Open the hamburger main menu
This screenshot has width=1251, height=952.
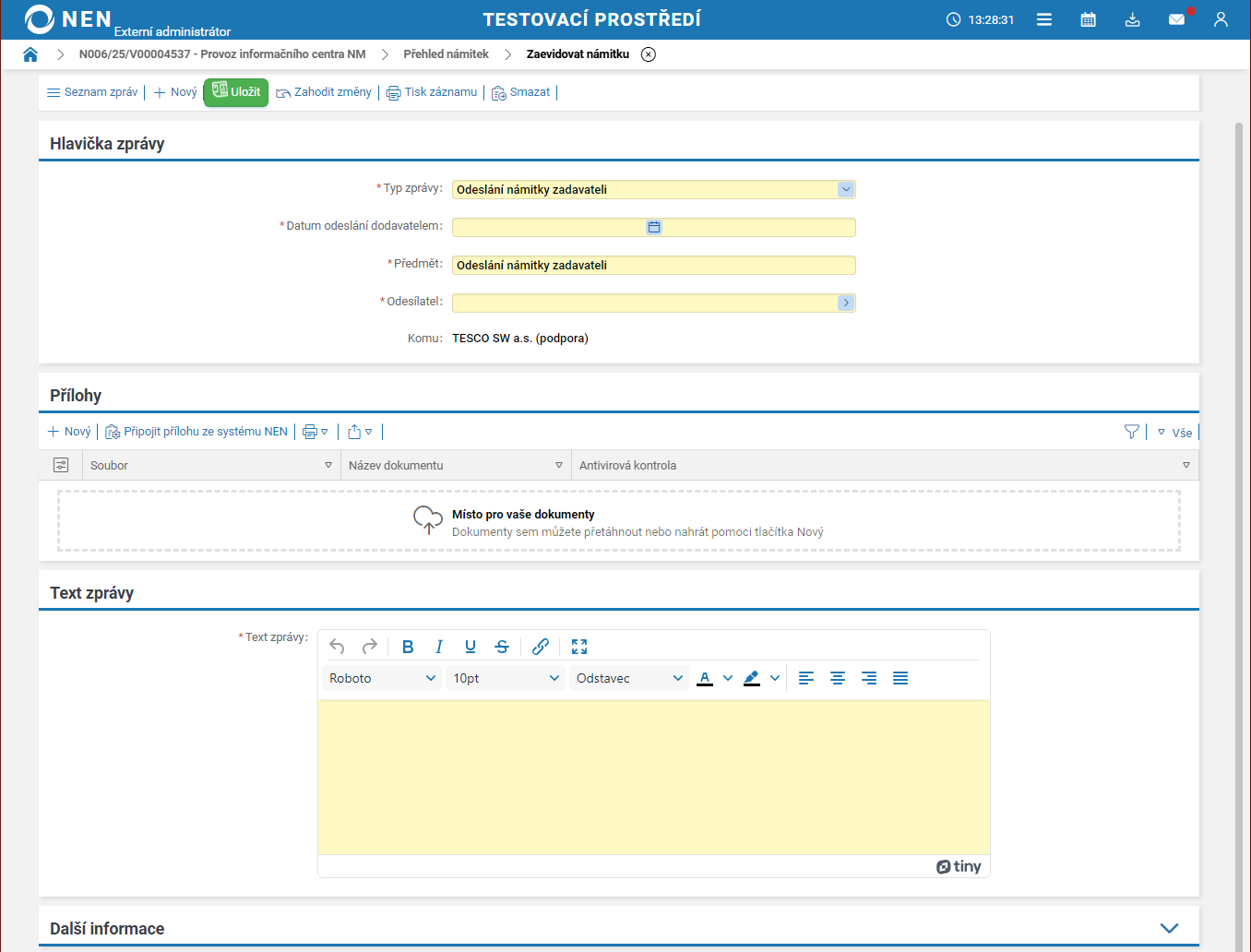coord(1043,19)
